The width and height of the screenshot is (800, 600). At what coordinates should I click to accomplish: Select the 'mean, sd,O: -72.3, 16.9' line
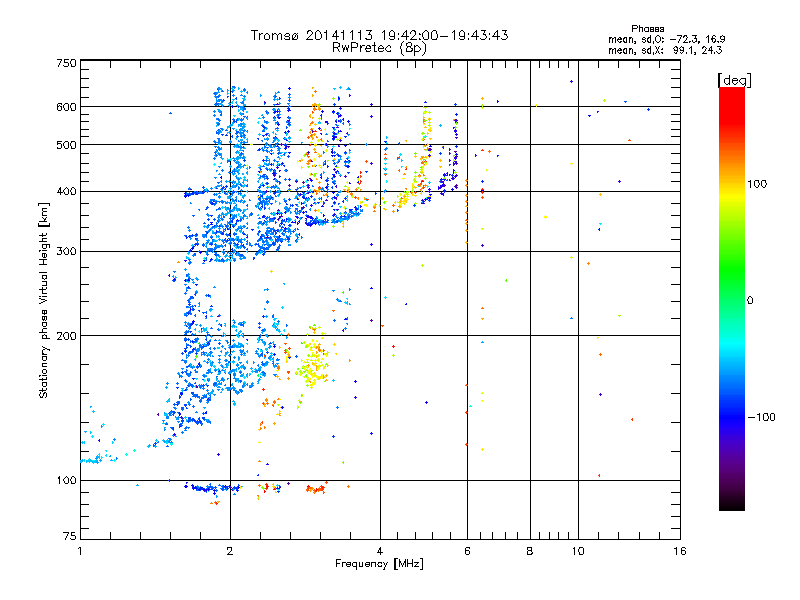(x=666, y=39)
